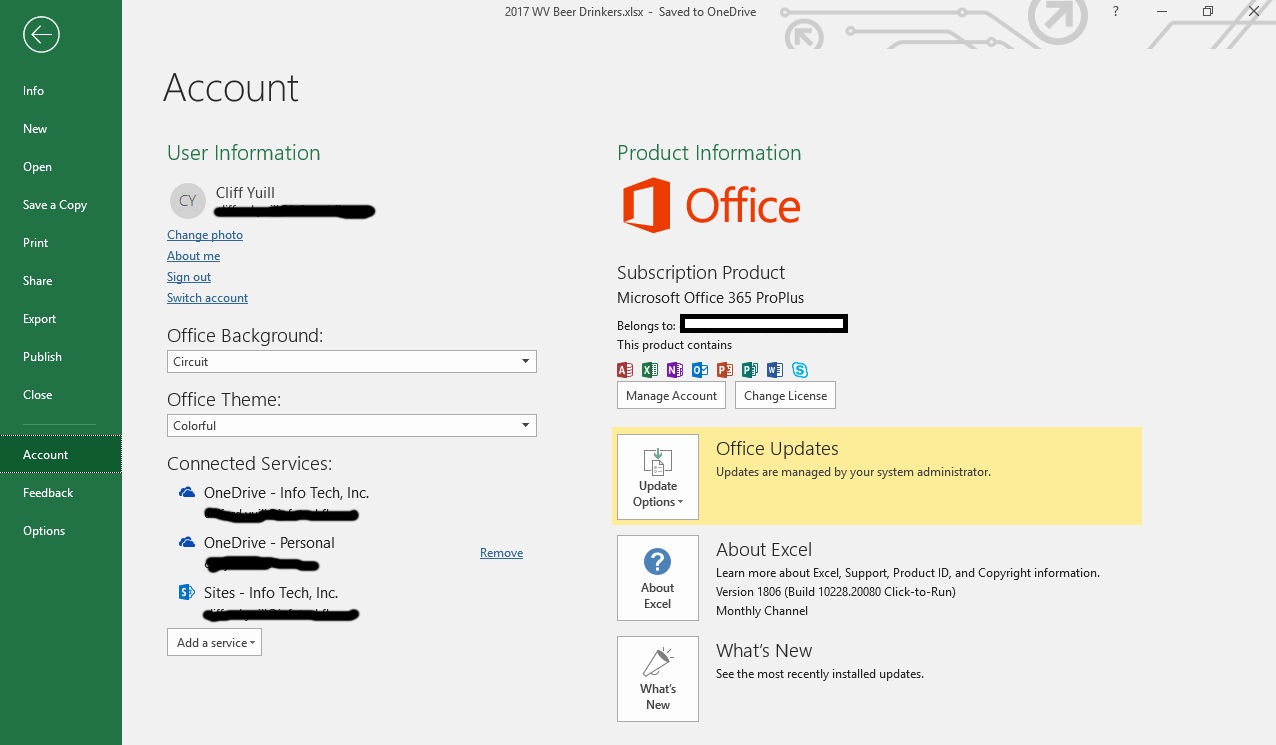Viewport: 1276px width, 745px height.
Task: Open Feedback from the sidebar
Action: [61, 492]
